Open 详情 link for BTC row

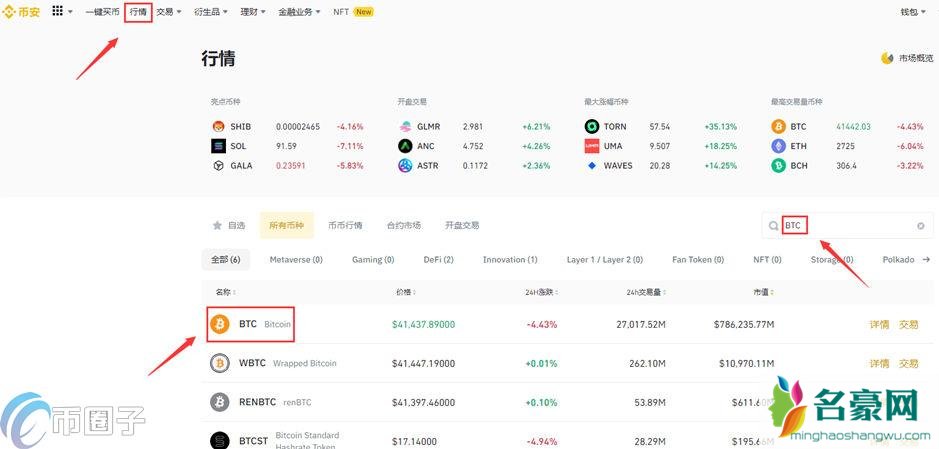click(x=878, y=325)
